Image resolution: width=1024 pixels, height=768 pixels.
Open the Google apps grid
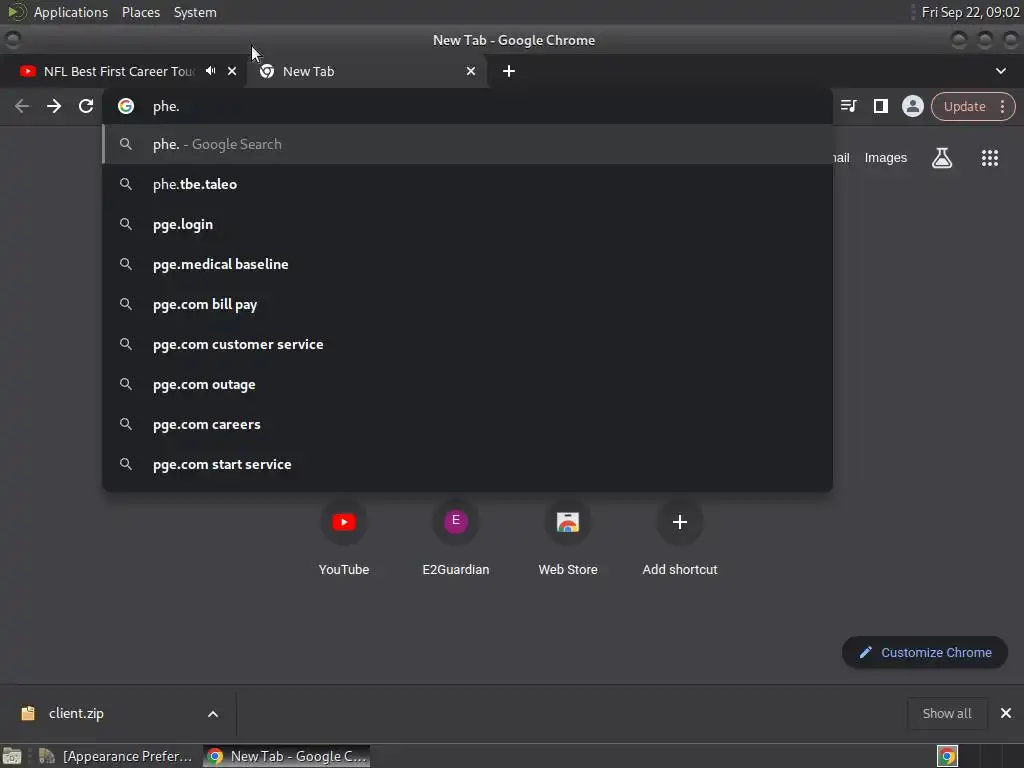point(989,157)
